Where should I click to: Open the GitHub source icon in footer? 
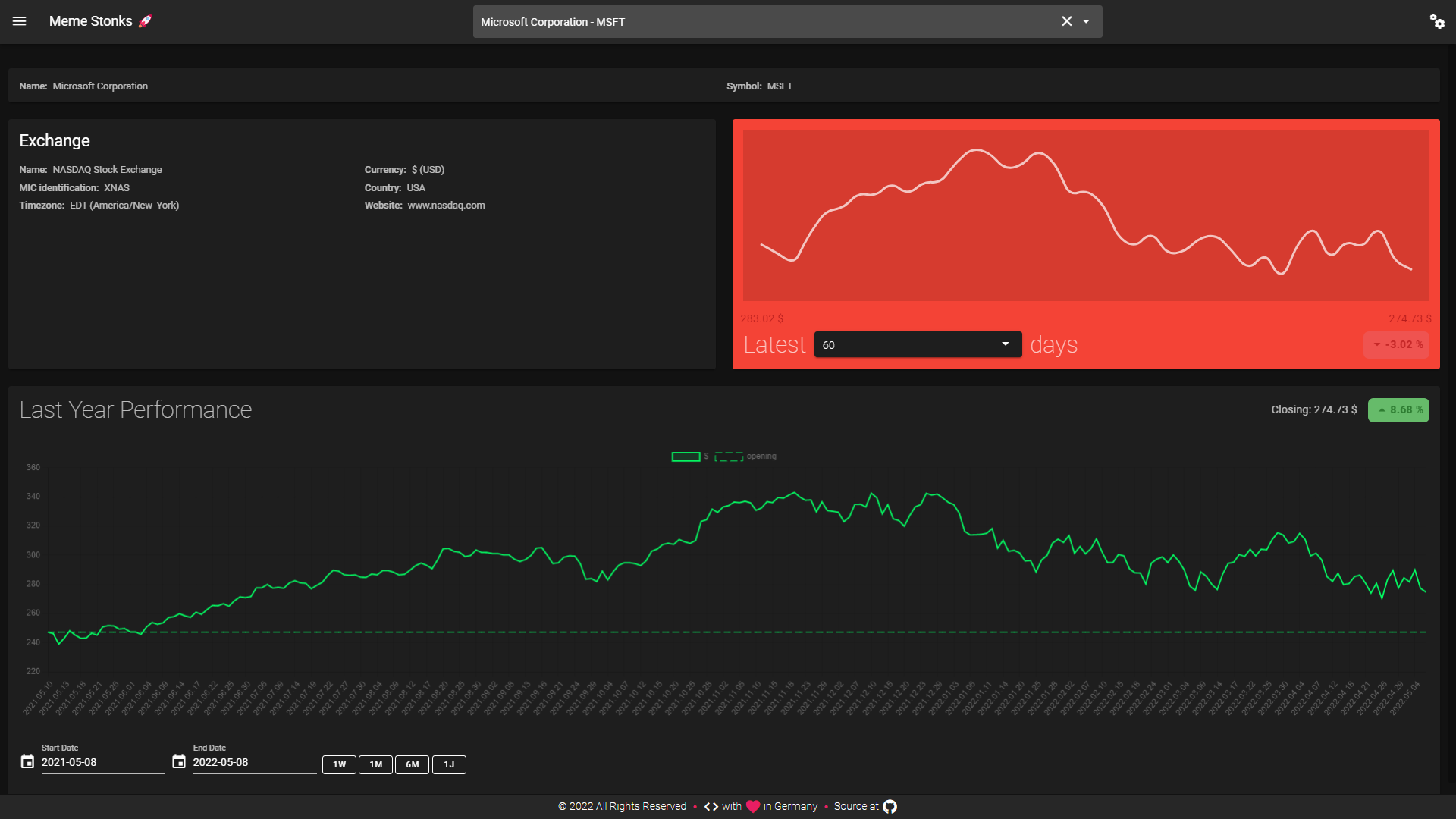(x=890, y=806)
